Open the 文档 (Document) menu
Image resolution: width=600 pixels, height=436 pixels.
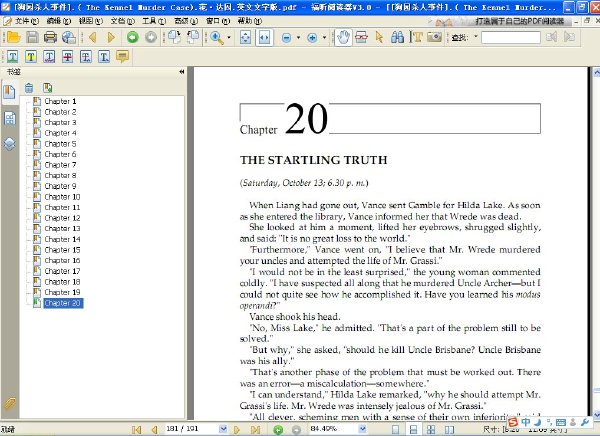pos(122,21)
